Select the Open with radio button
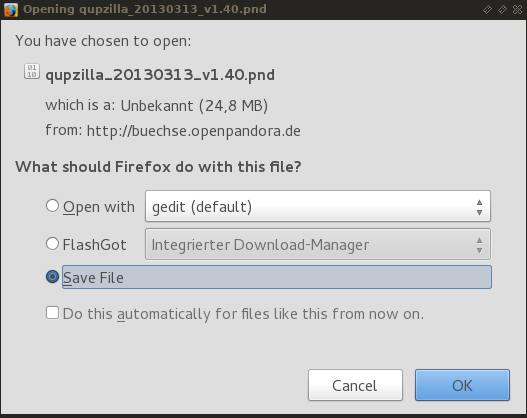This screenshot has width=527, height=418. coord(52,206)
